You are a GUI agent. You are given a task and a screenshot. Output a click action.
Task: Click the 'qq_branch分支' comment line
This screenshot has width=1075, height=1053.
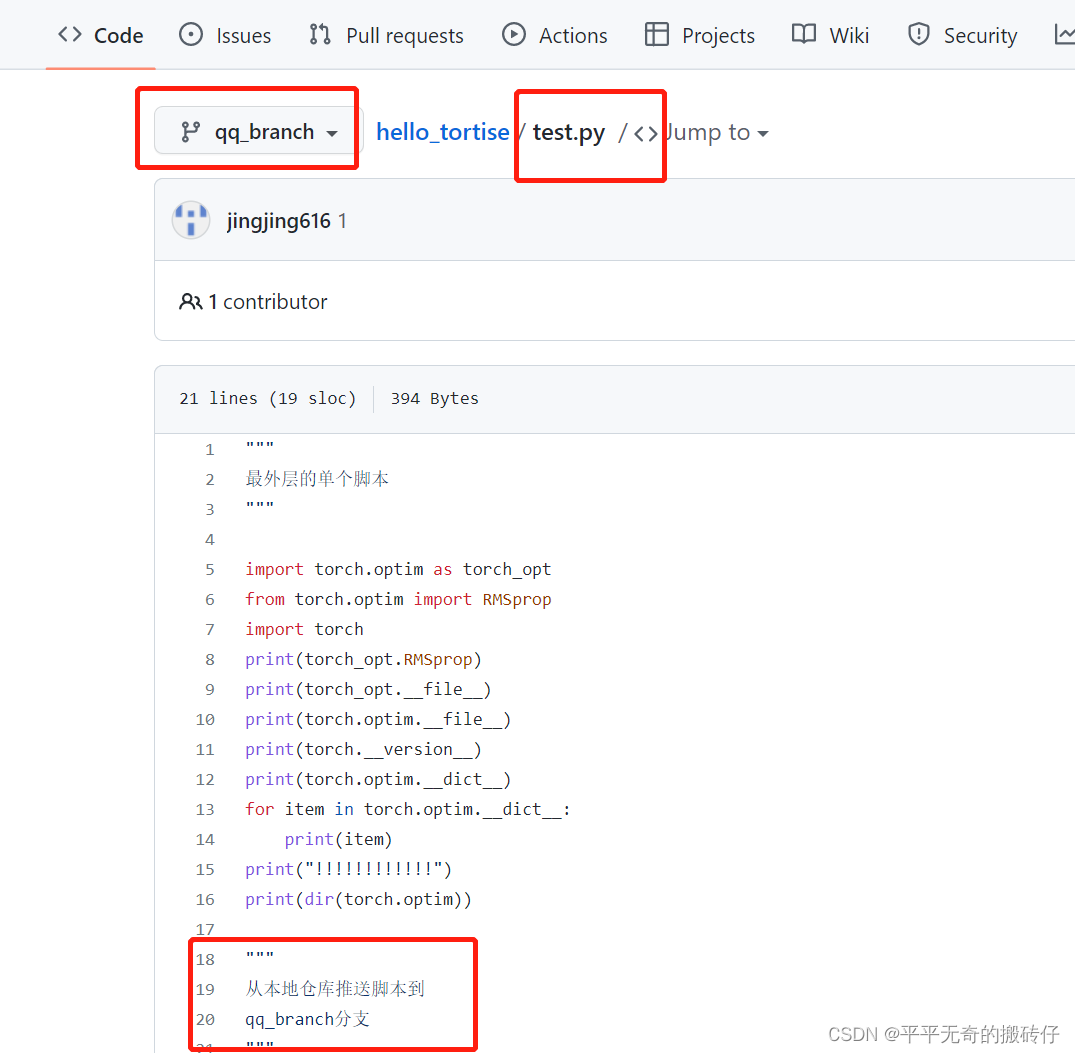pyautogui.click(x=307, y=1019)
